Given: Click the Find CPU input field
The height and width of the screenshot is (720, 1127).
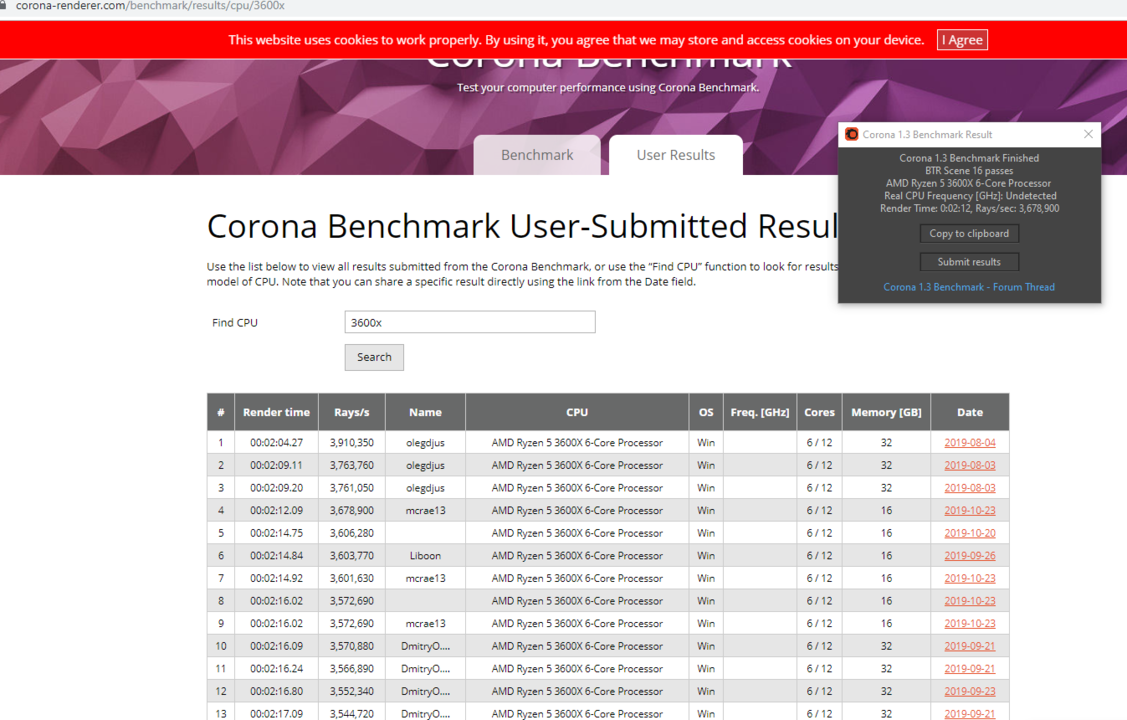Looking at the screenshot, I should click(470, 322).
